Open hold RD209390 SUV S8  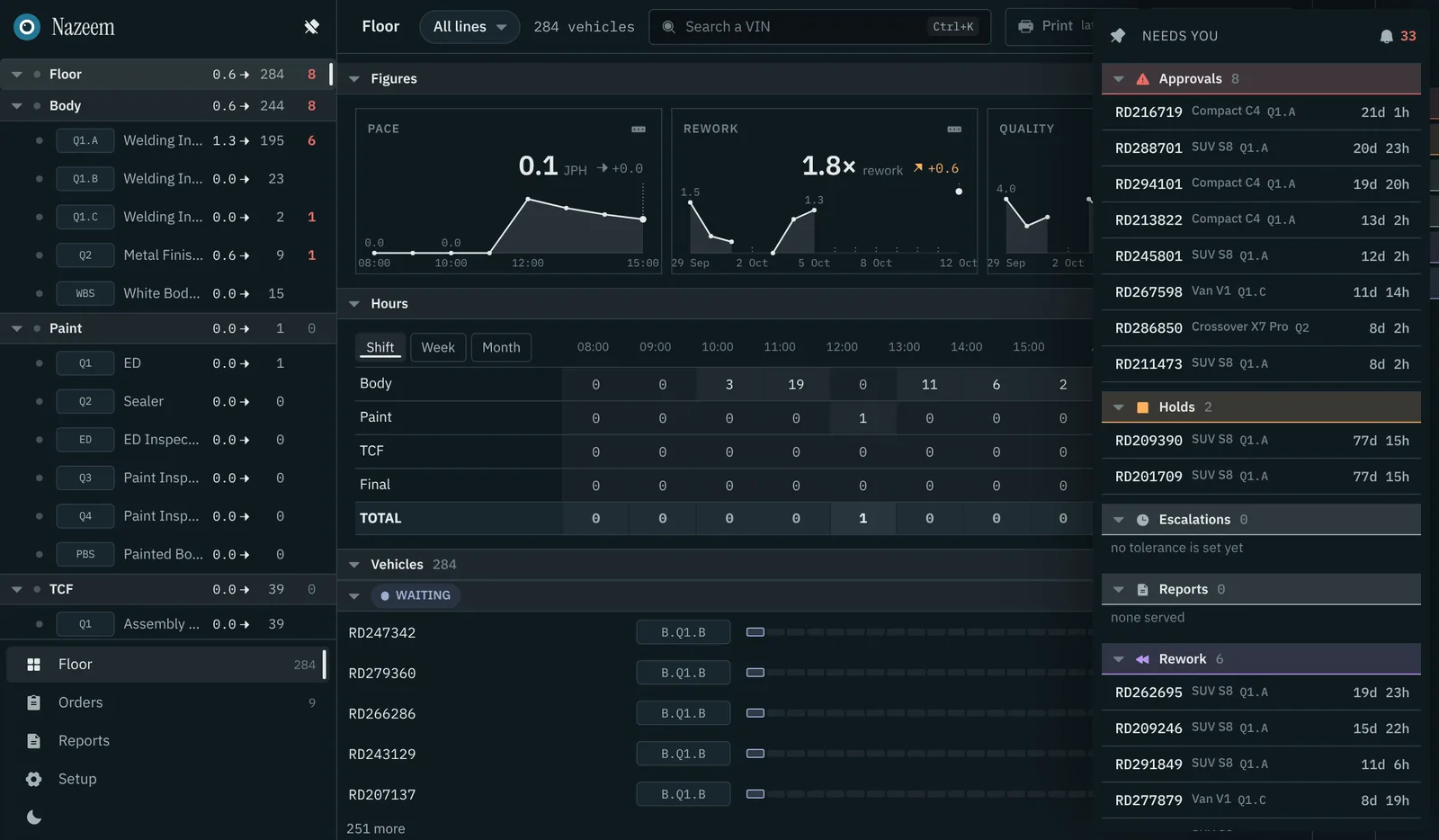[x=1261, y=441]
